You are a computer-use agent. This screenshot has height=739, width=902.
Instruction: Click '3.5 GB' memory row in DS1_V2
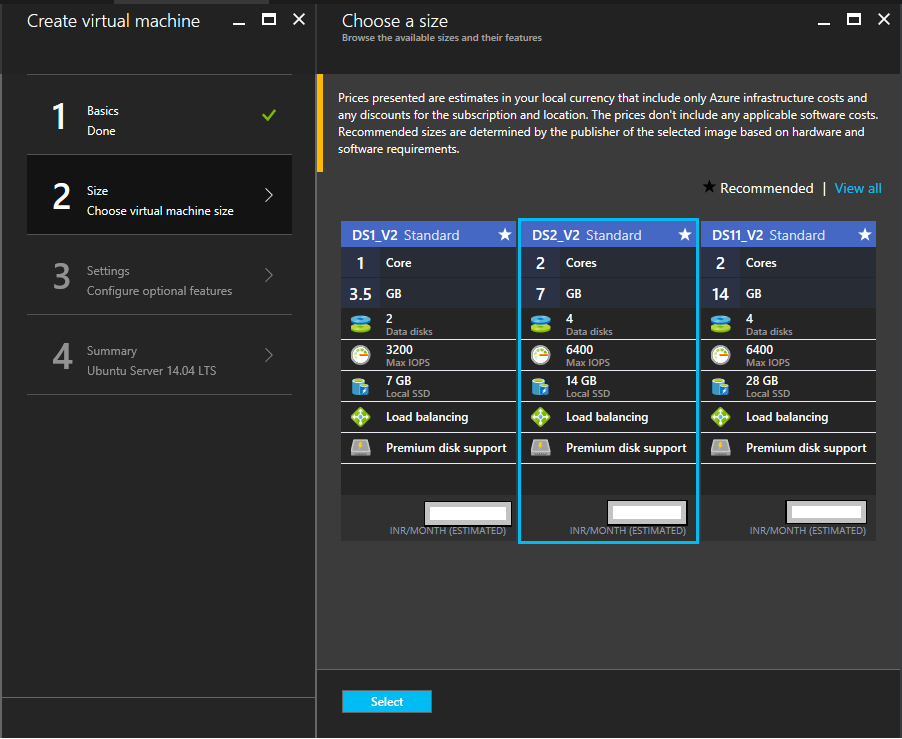[x=429, y=293]
